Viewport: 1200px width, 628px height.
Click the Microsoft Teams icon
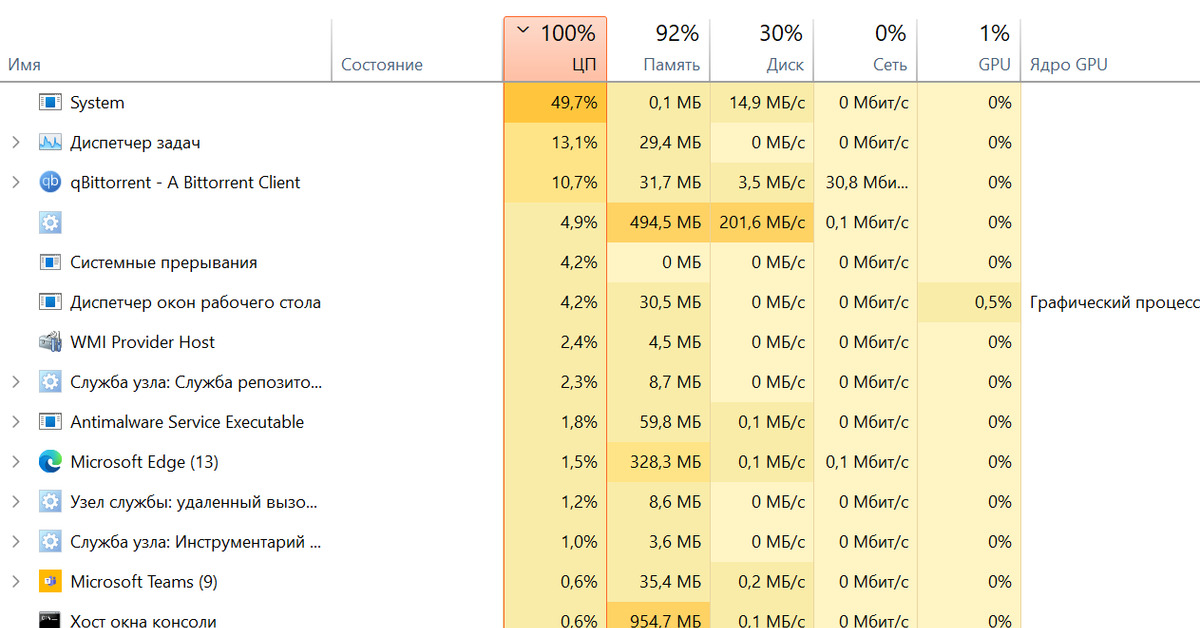point(50,582)
